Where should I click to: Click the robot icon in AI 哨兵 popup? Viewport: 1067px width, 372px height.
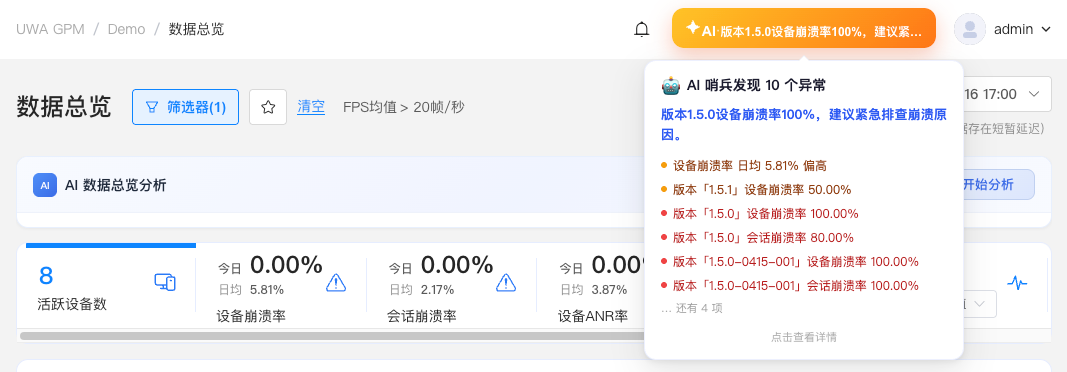(671, 86)
